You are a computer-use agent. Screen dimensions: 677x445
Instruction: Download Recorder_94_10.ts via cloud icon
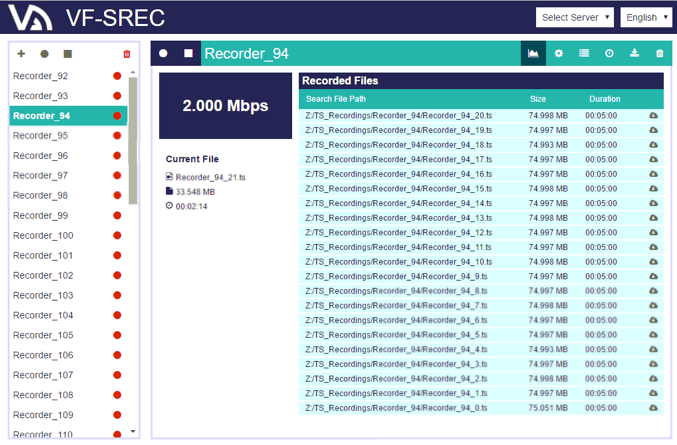(x=653, y=262)
